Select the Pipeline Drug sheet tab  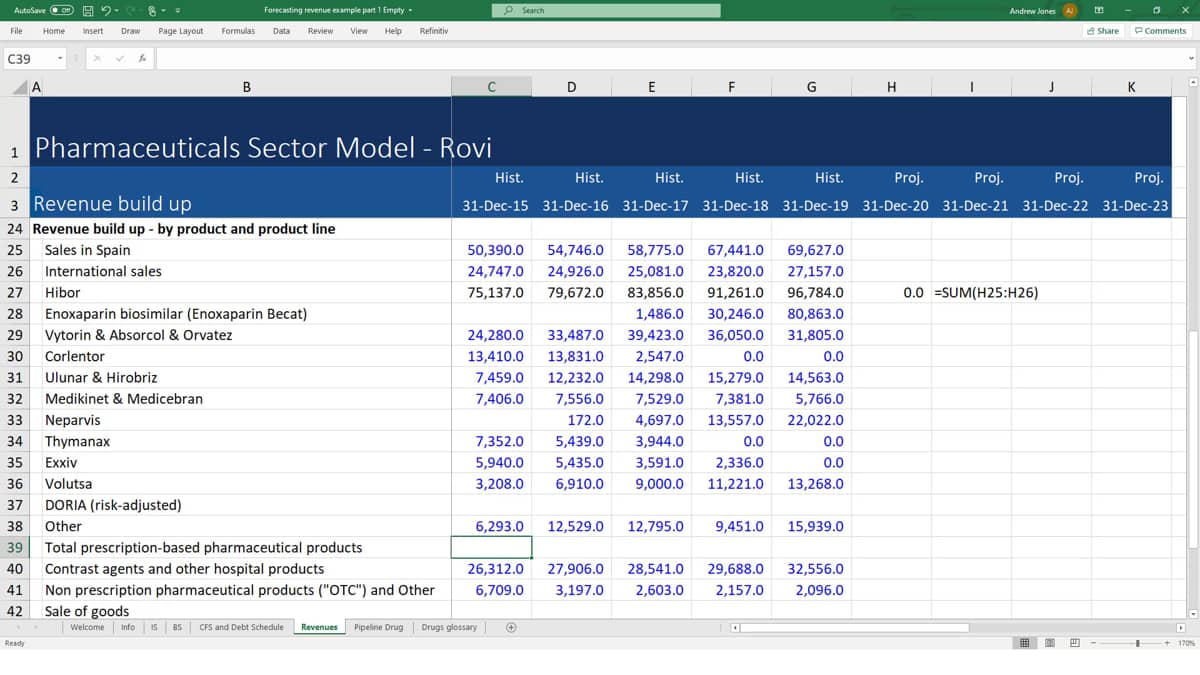tap(379, 627)
